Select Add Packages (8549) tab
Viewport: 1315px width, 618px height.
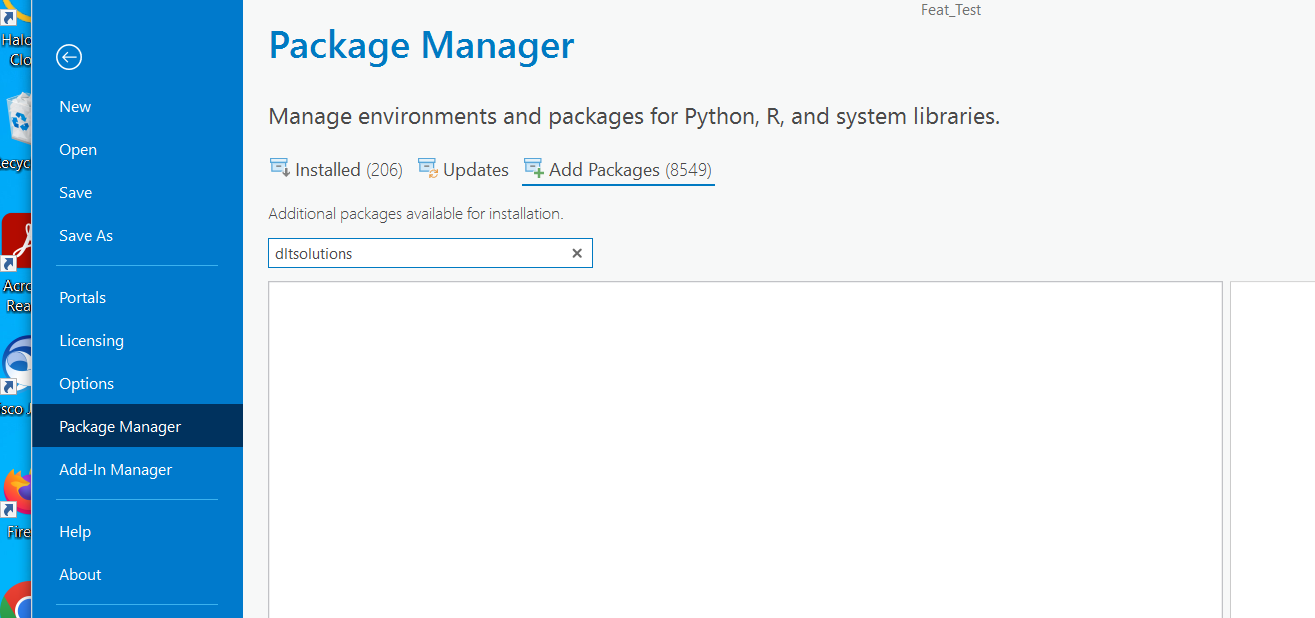pyautogui.click(x=630, y=170)
